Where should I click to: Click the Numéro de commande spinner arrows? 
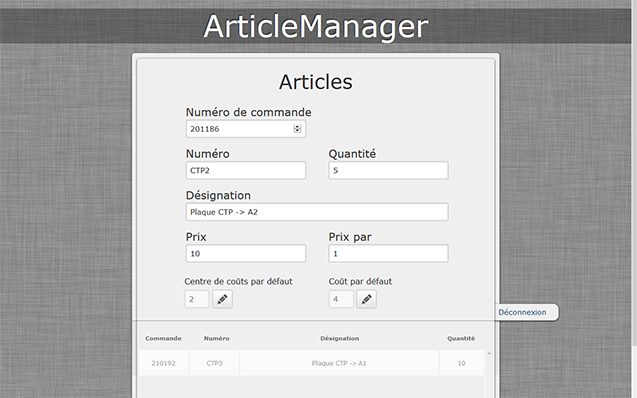(297, 129)
